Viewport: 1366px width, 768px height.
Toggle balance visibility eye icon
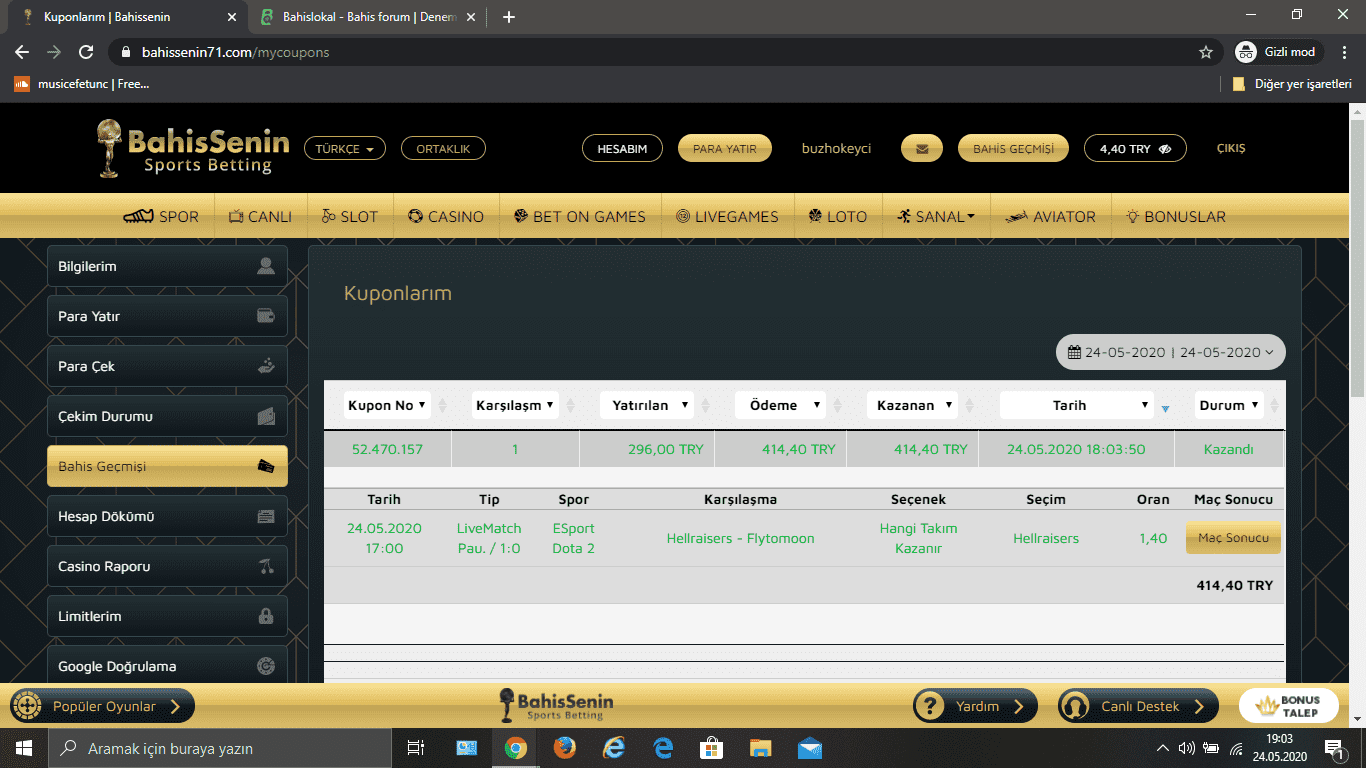click(1165, 148)
